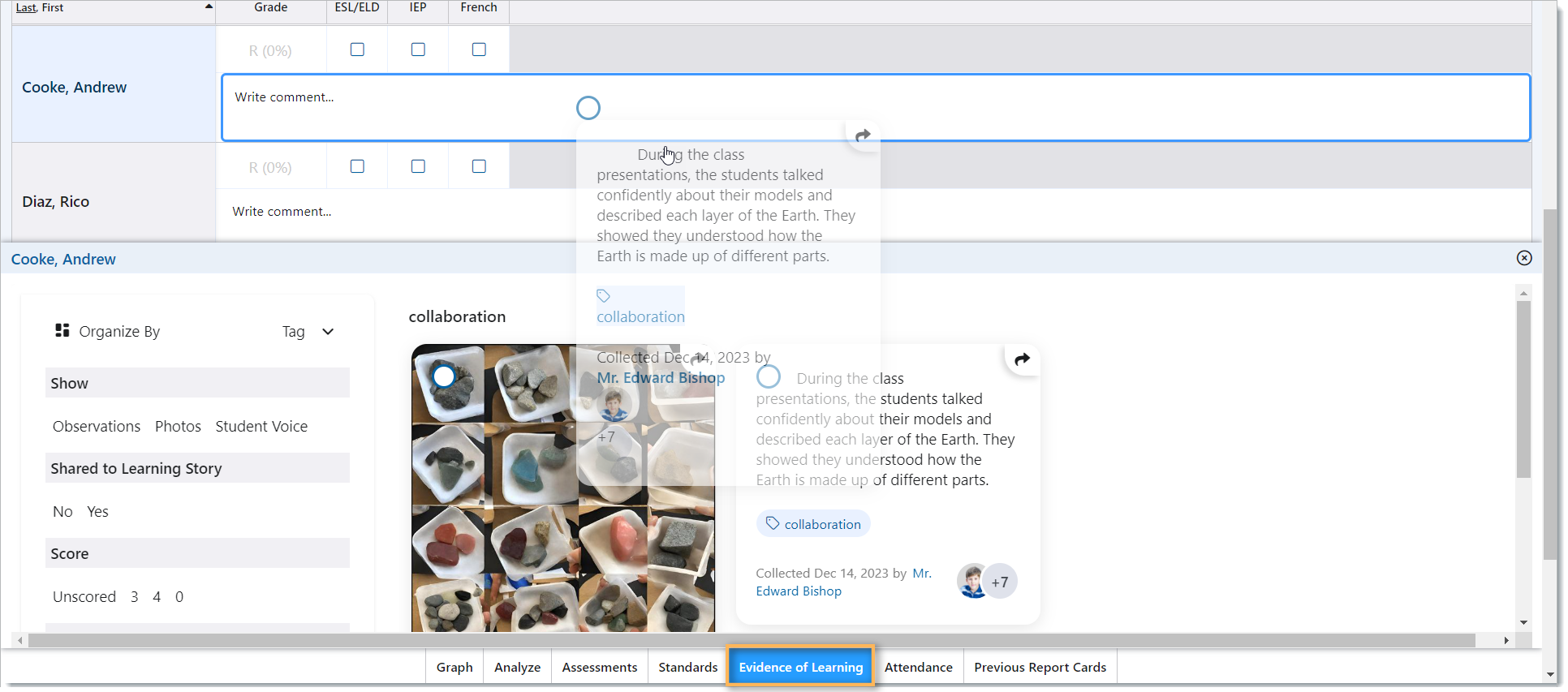Click the +7 students avatar badge
The width and height of the screenshot is (1568, 692).
[x=1000, y=582]
